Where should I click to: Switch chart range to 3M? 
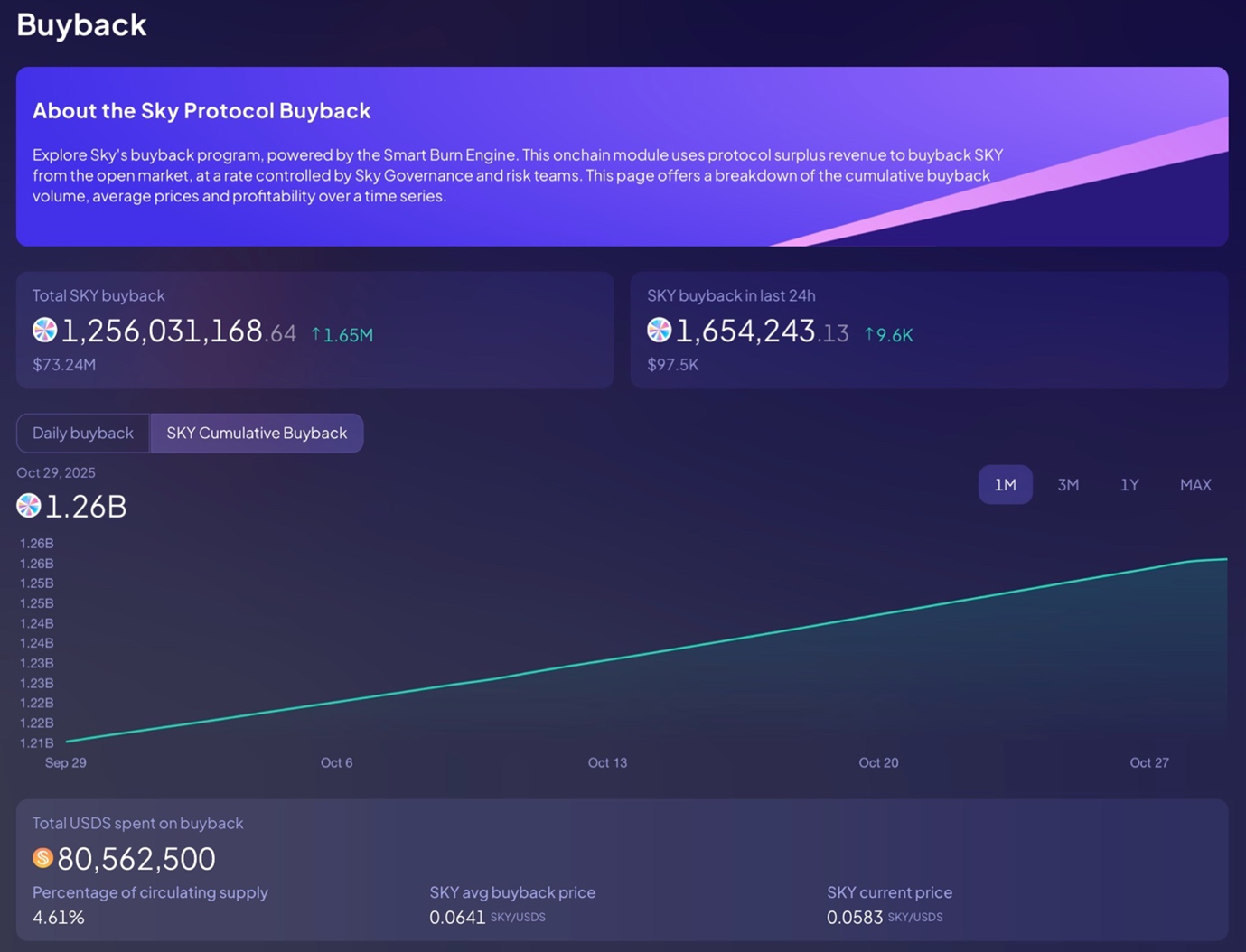pos(1068,485)
